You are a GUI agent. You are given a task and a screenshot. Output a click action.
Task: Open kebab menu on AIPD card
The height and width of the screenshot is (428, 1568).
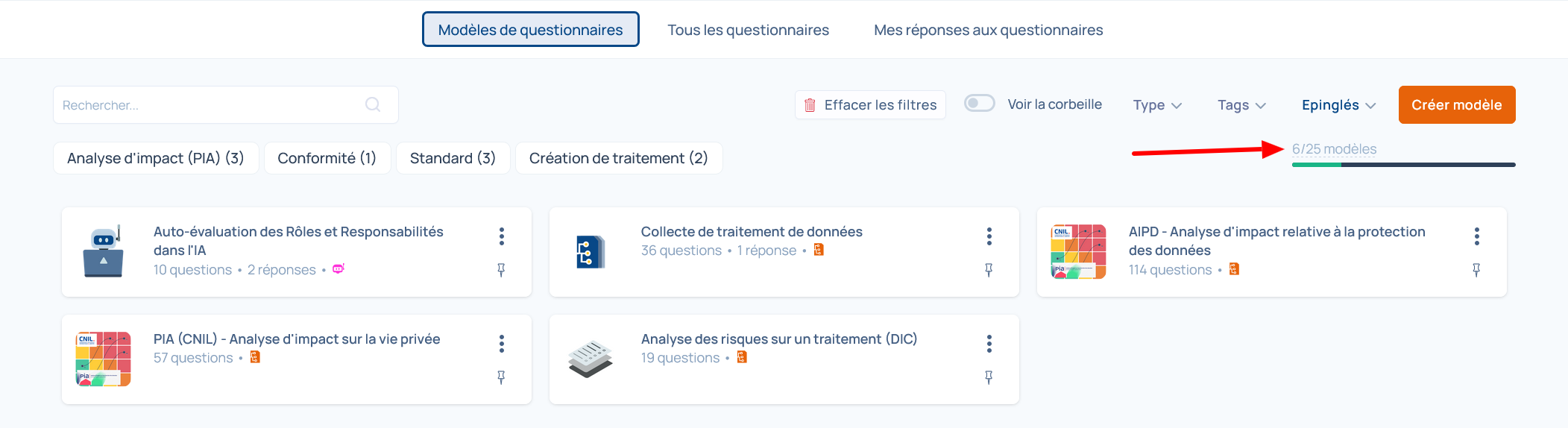coord(1476,236)
